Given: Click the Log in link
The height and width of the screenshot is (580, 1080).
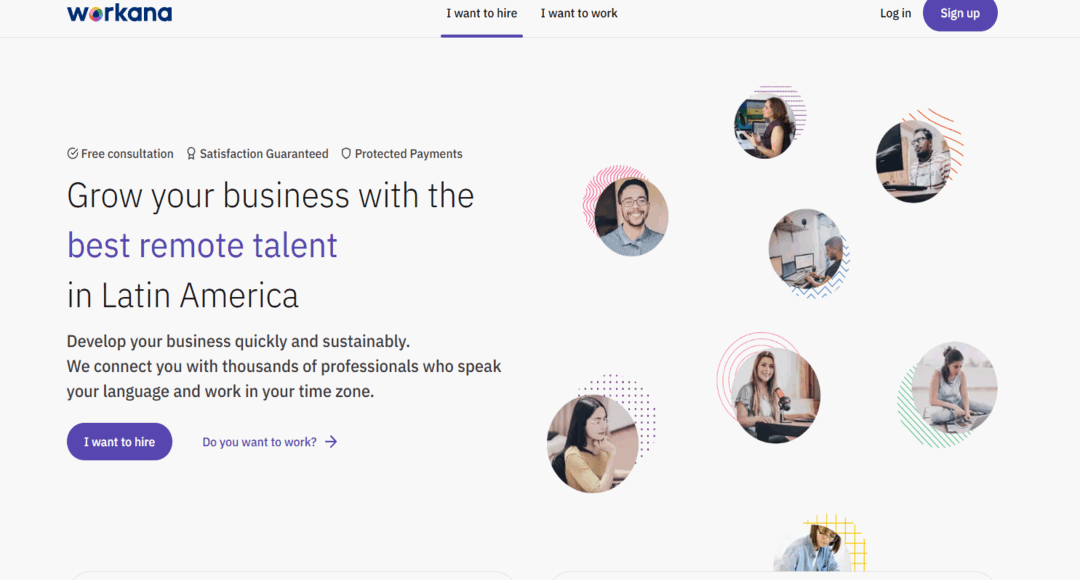Looking at the screenshot, I should pos(894,13).
